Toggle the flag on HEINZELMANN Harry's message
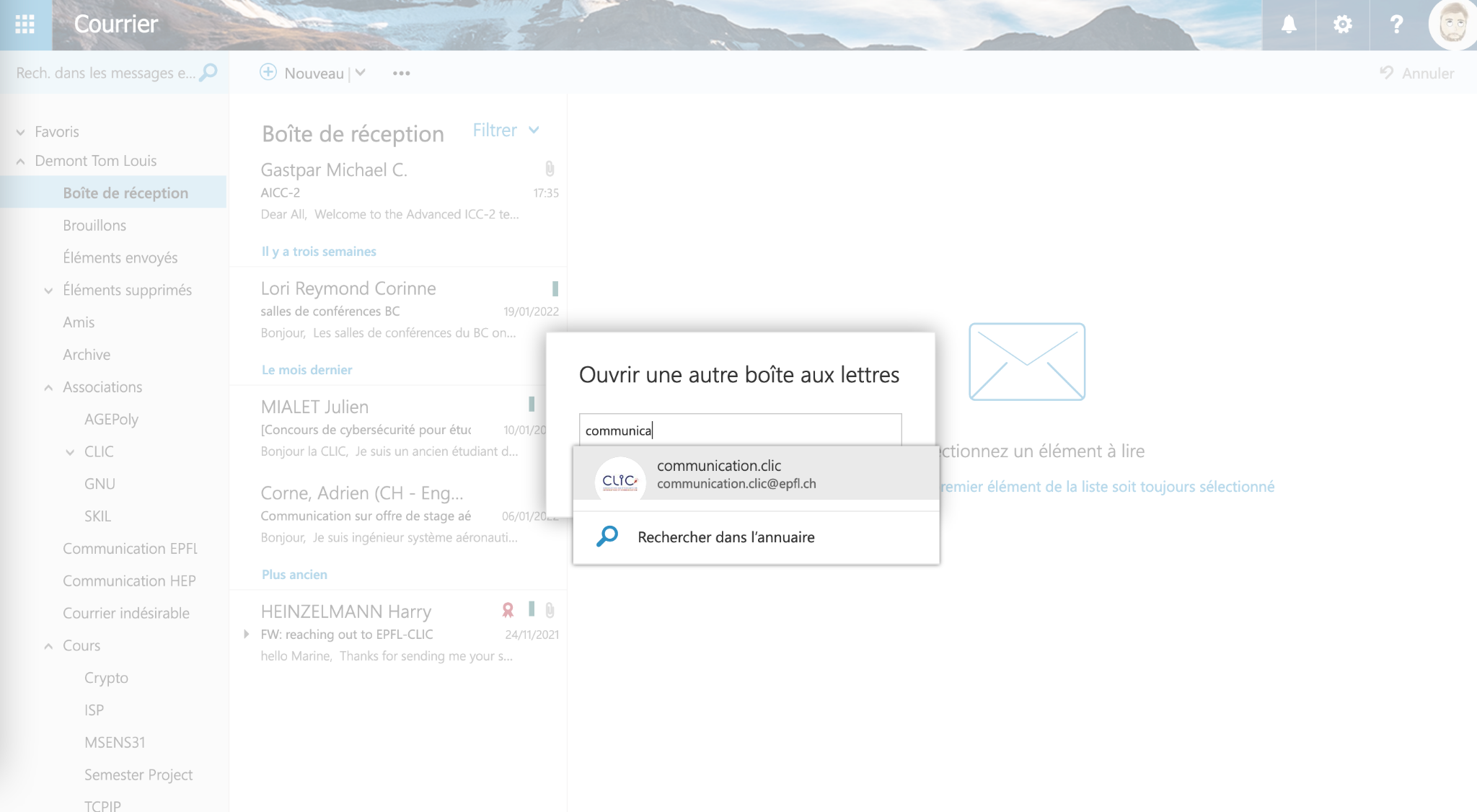 pos(532,609)
